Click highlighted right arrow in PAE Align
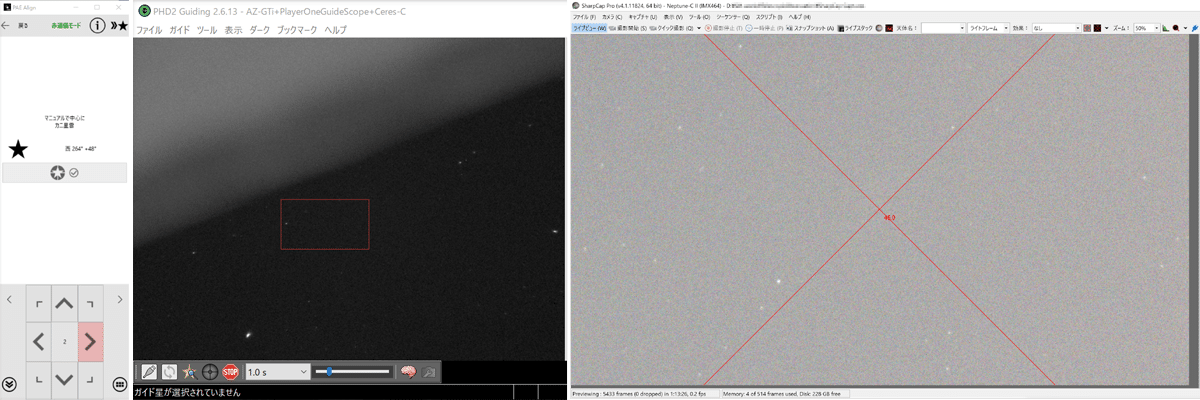This screenshot has width=1200, height=400. [x=90, y=342]
